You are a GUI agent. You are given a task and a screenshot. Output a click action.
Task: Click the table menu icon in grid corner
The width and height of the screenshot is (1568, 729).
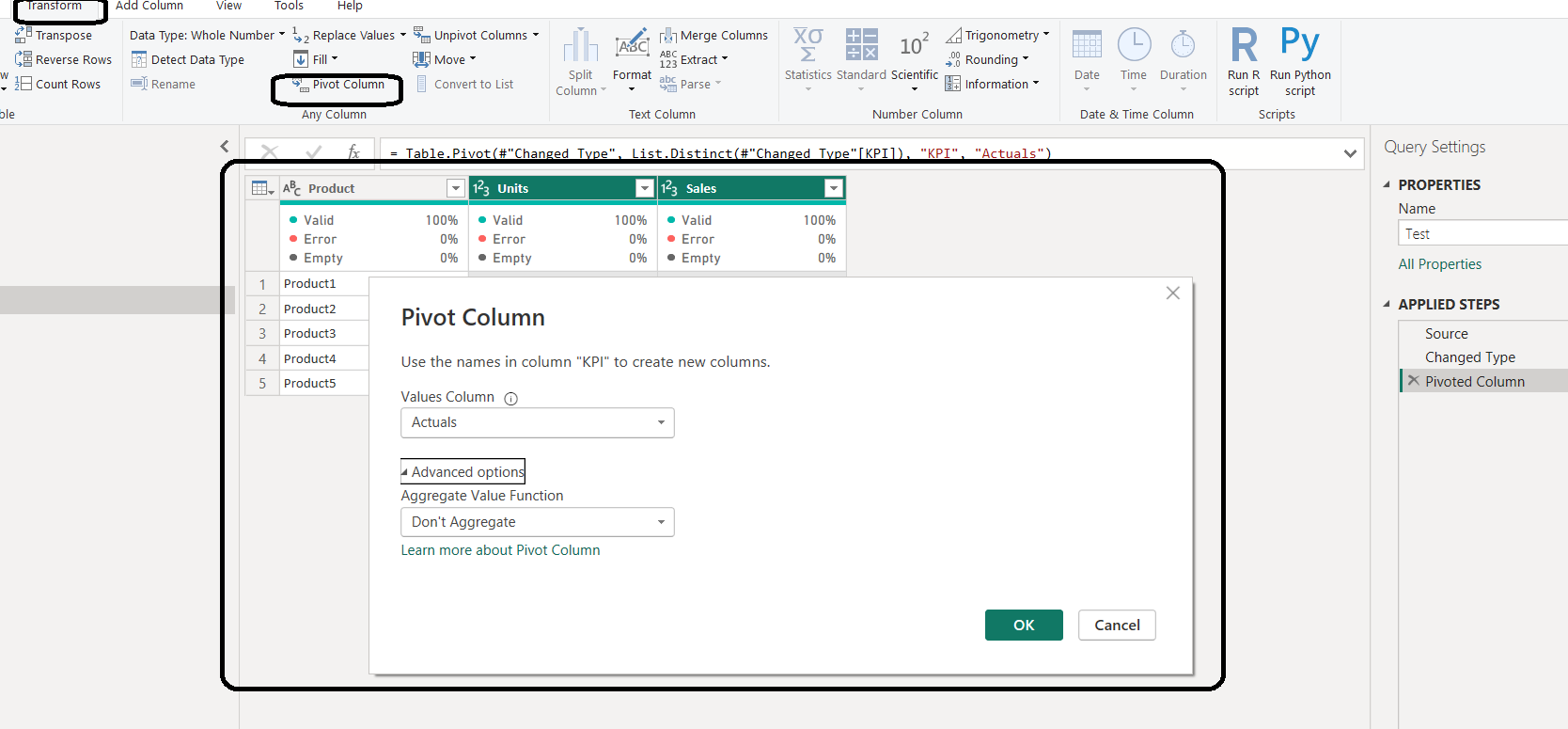click(x=262, y=188)
